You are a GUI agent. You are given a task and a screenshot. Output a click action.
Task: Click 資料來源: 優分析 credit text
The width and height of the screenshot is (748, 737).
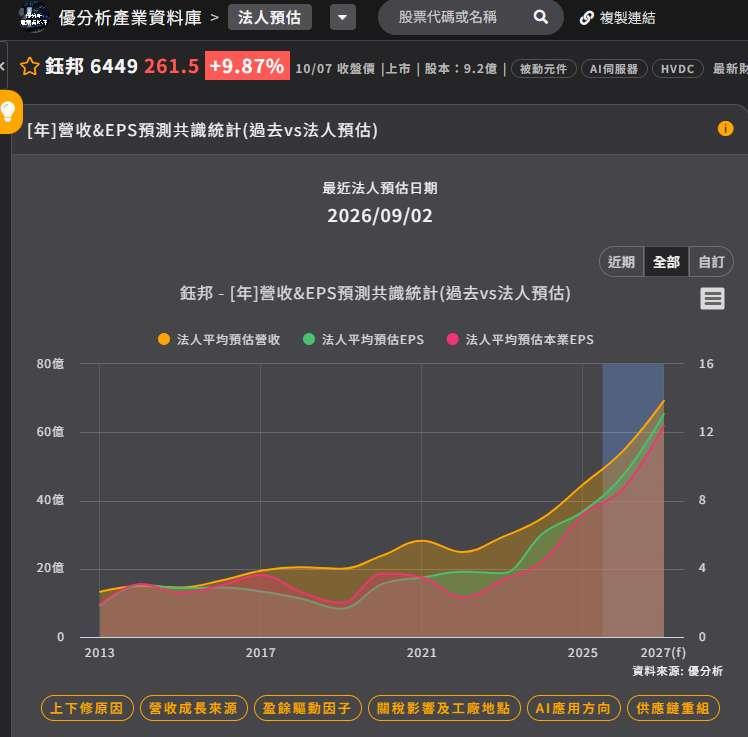(x=677, y=671)
